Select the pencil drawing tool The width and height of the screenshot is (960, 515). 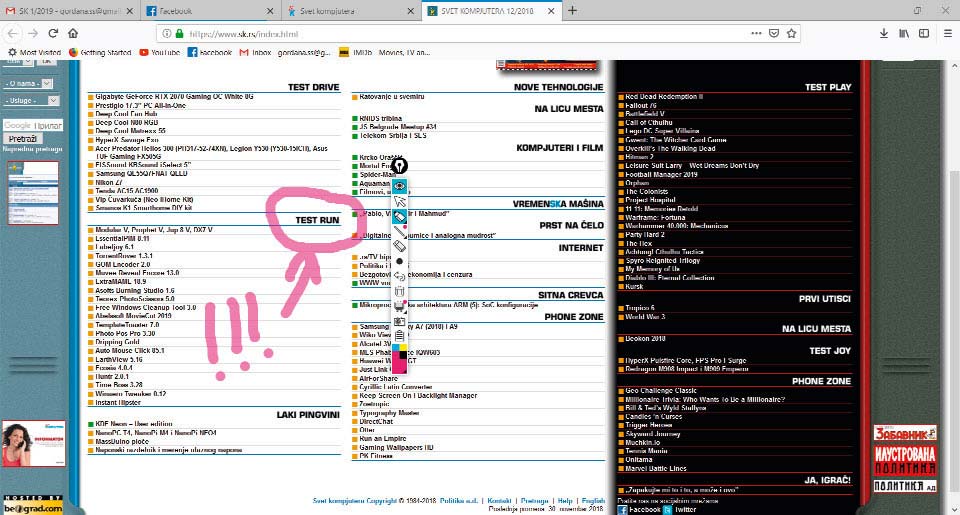399,231
